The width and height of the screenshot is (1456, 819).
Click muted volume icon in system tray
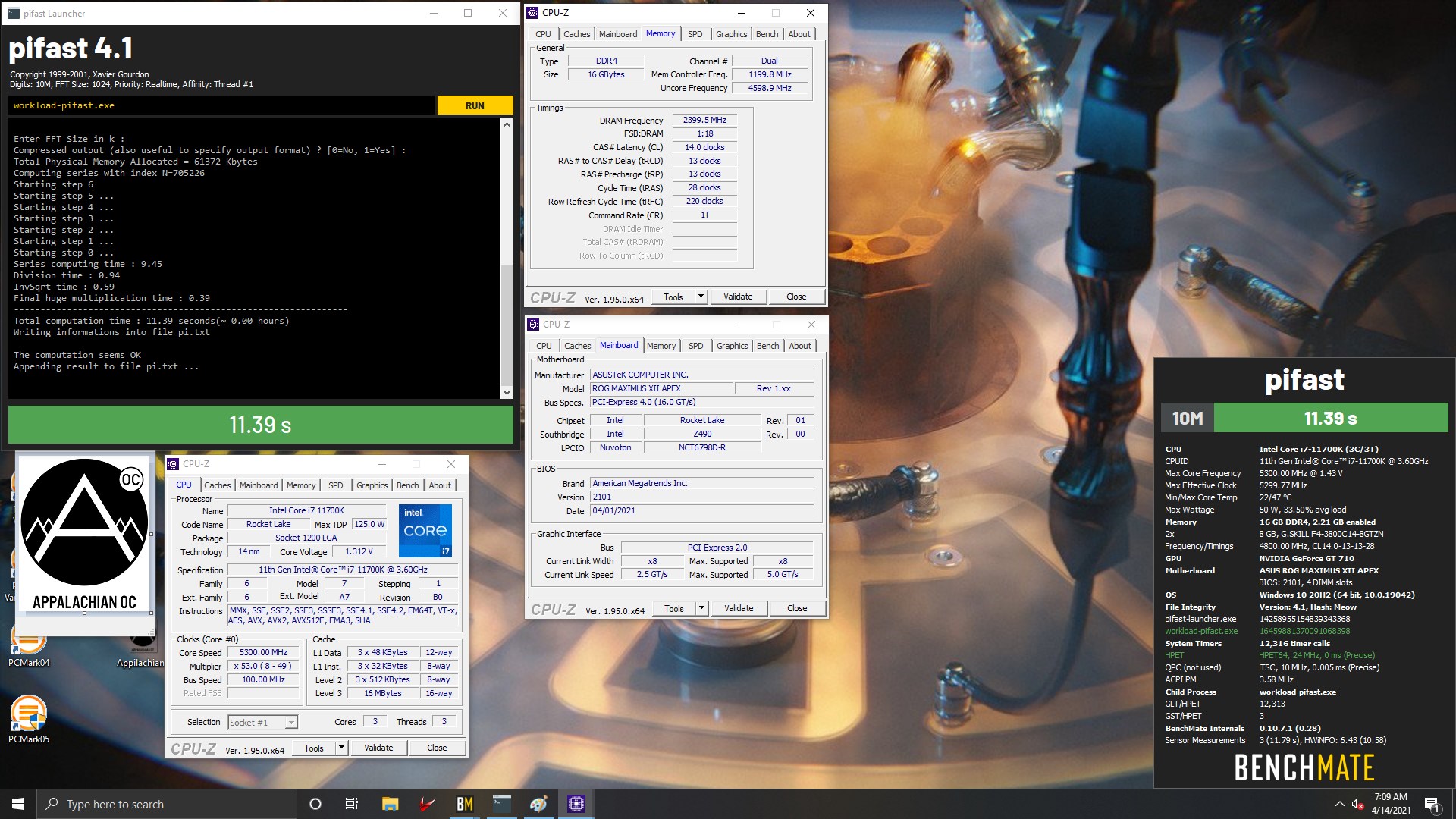point(1357,805)
